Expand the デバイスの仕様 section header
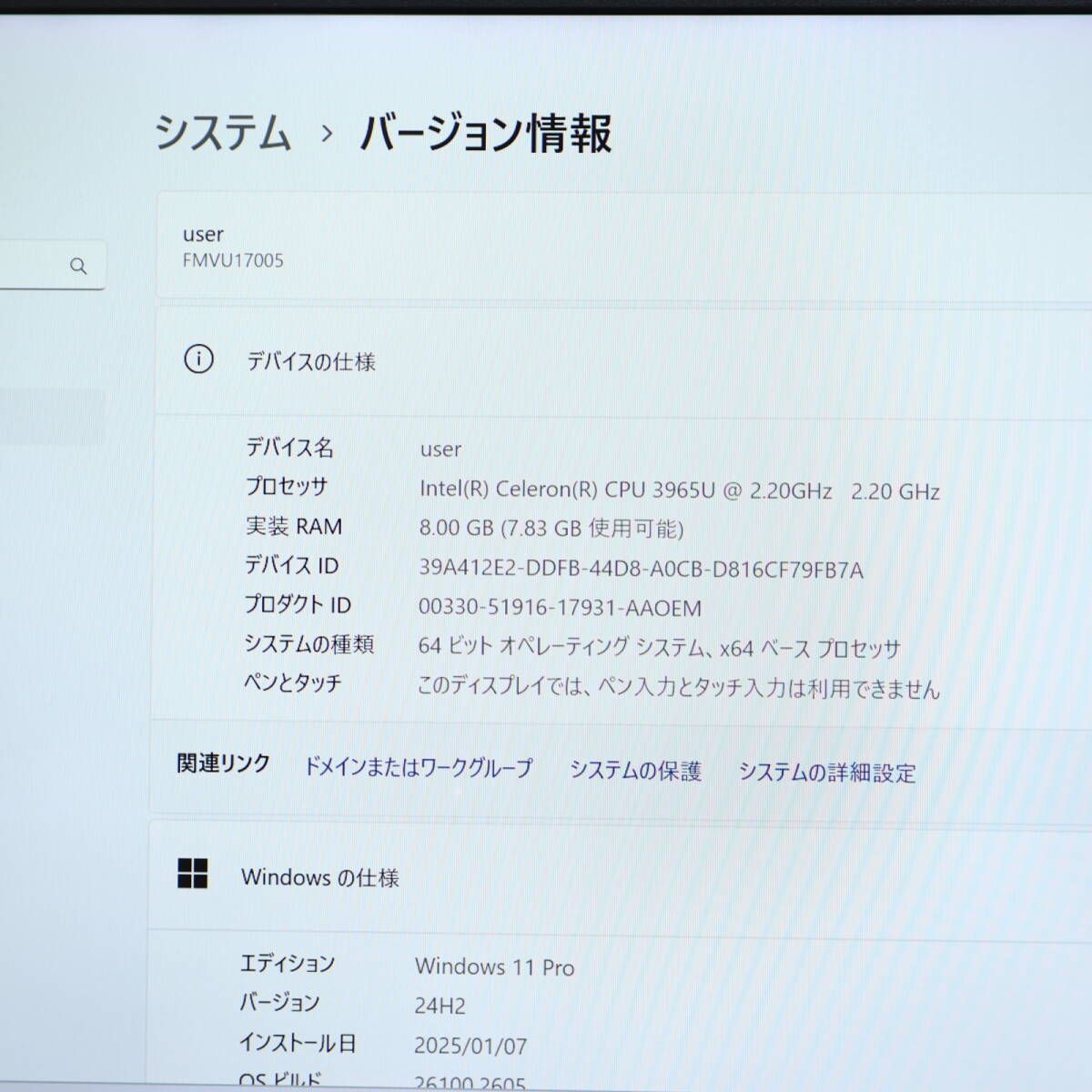1092x1092 pixels. (623, 361)
